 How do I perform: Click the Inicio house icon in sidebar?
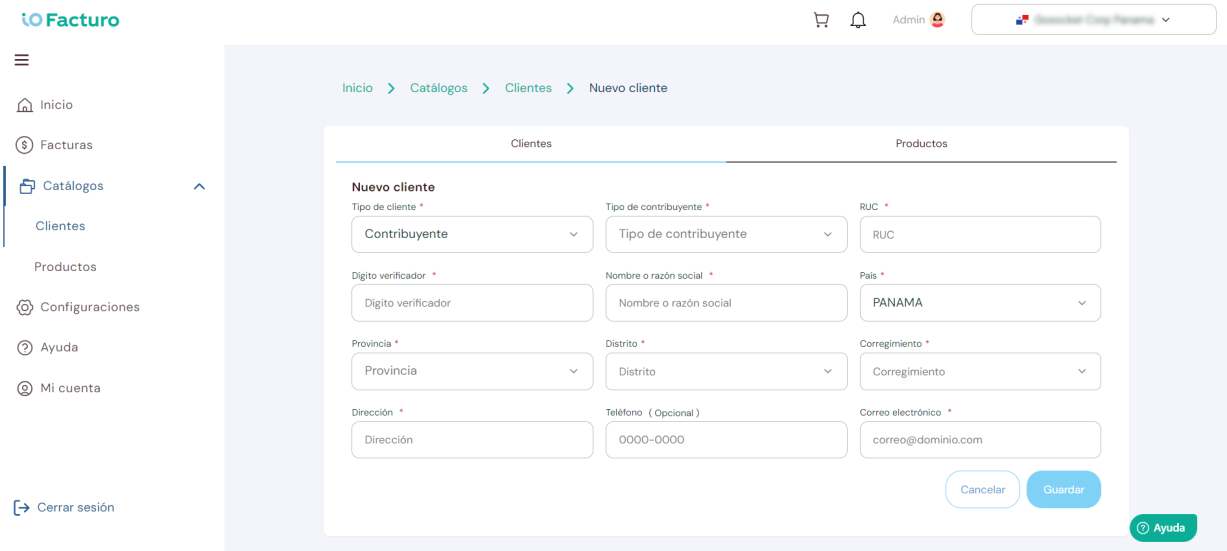click(x=26, y=105)
